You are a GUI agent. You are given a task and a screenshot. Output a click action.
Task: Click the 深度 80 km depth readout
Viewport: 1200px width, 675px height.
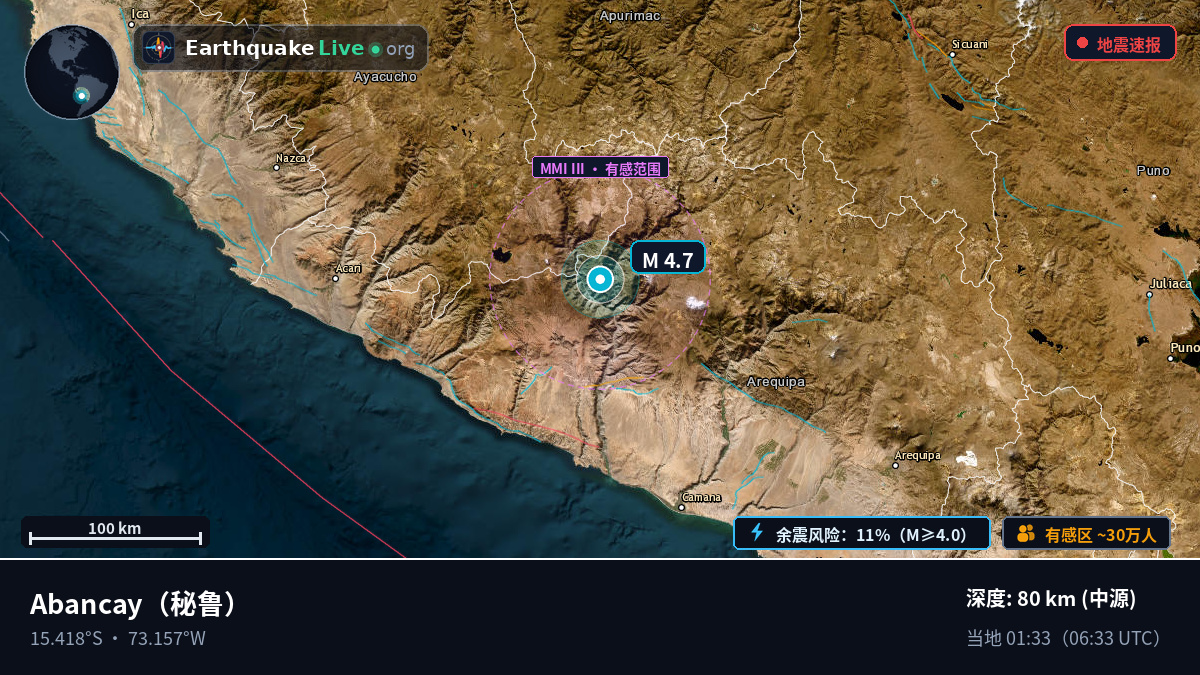1051,599
